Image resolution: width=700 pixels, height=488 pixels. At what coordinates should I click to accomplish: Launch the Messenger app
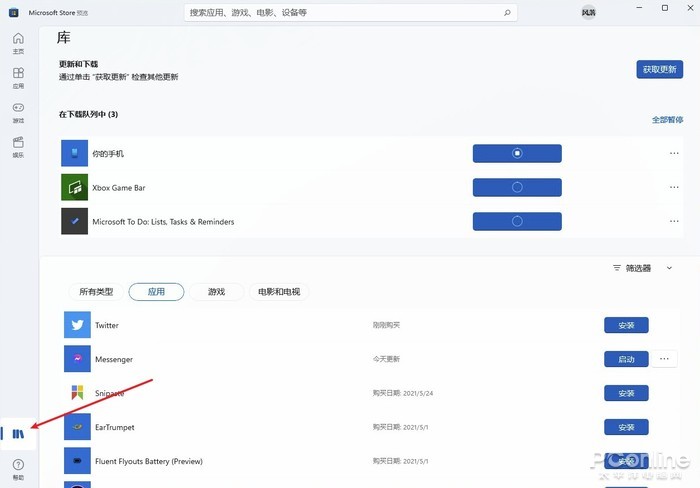626,359
